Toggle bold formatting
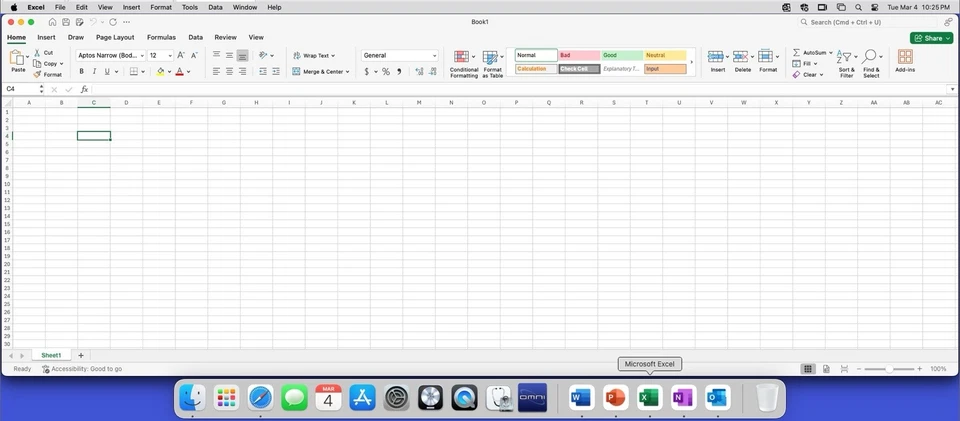Image resolution: width=960 pixels, height=421 pixels. (81, 72)
